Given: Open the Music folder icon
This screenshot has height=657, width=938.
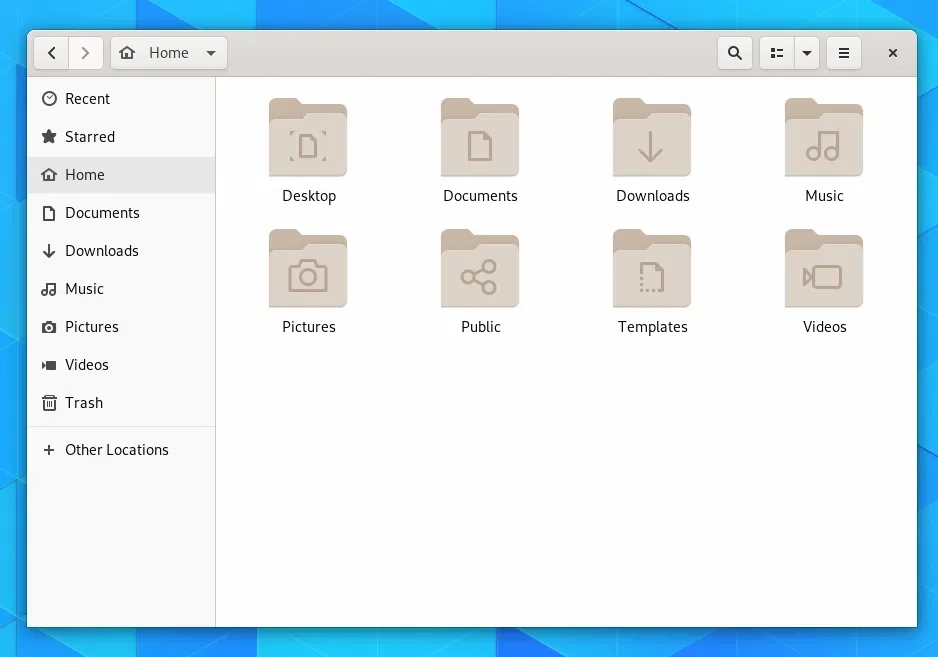Looking at the screenshot, I should click(x=824, y=138).
